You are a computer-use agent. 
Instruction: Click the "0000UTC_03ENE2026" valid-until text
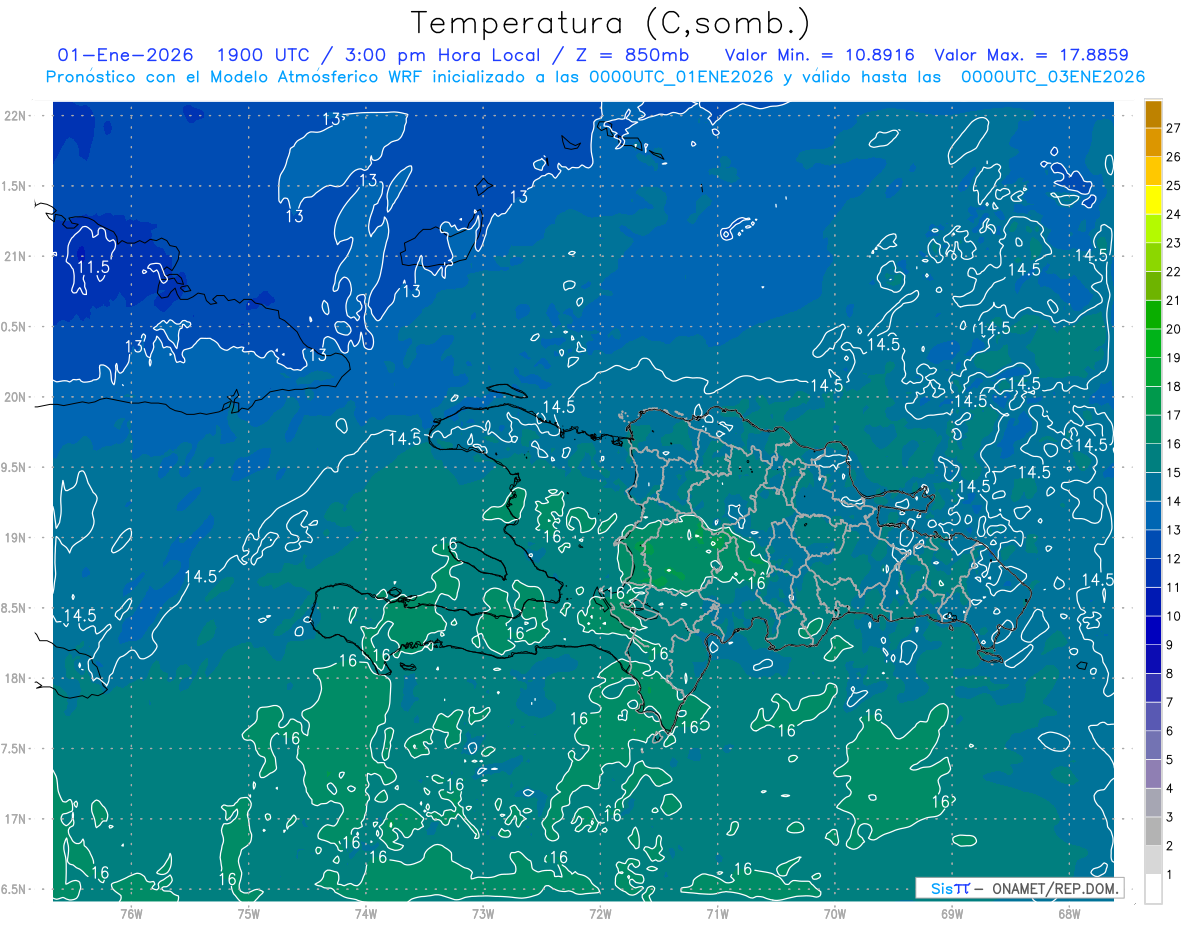coord(1053,77)
